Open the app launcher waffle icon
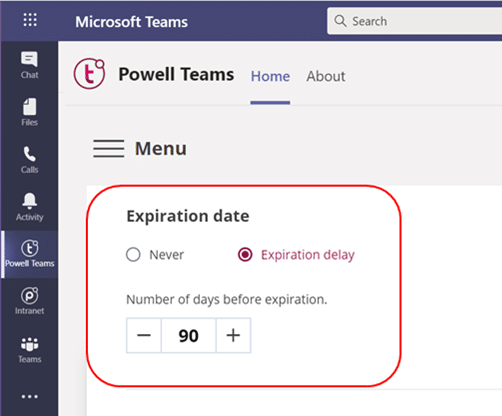 point(30,20)
